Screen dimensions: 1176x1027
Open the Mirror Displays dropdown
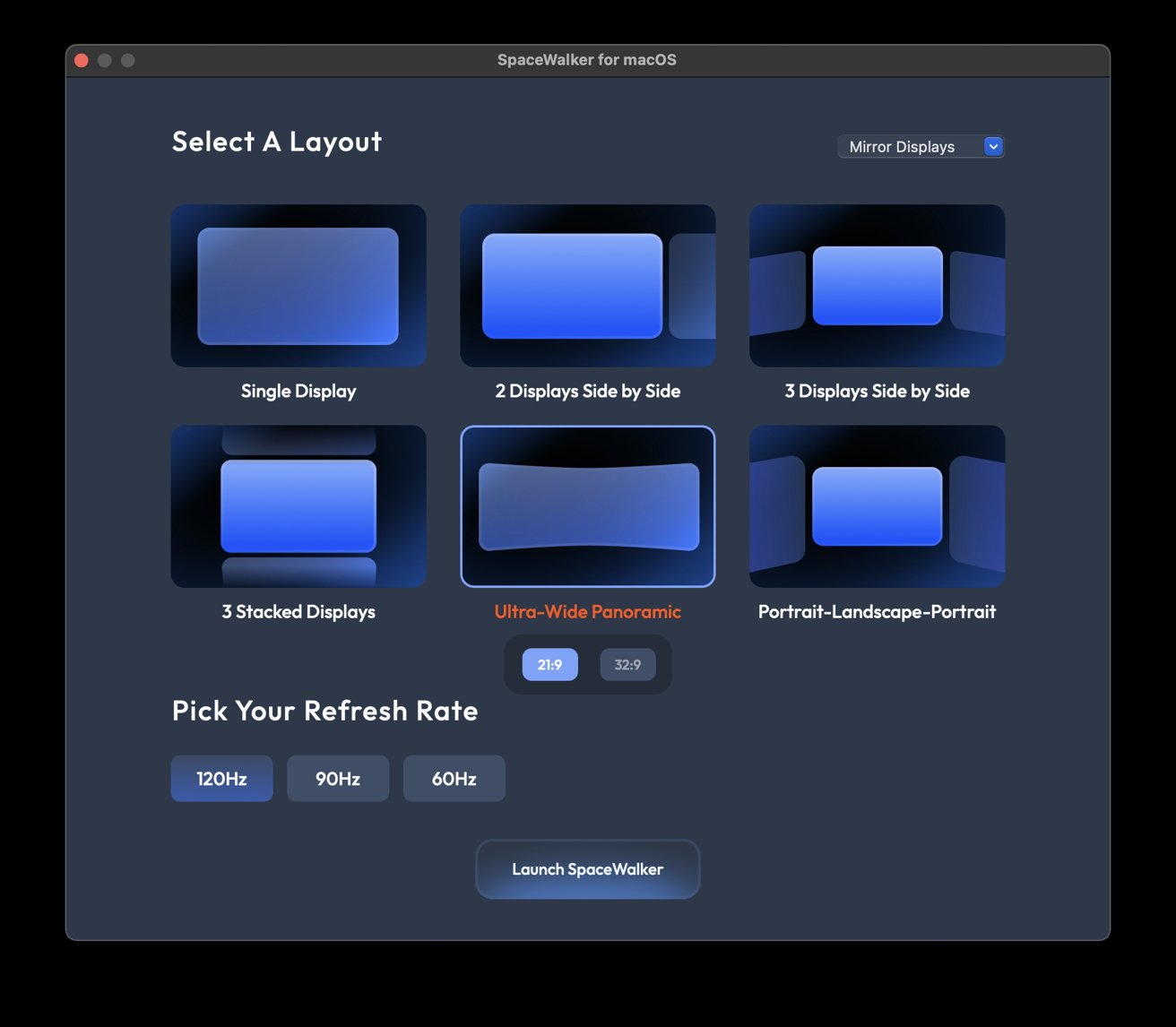tap(921, 146)
